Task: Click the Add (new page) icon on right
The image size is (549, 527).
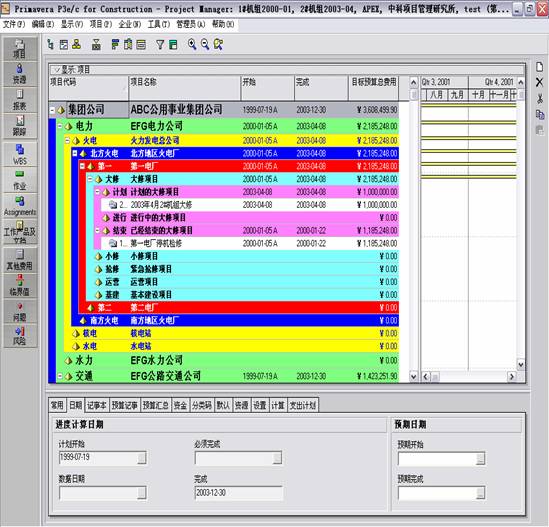Action: (x=540, y=67)
